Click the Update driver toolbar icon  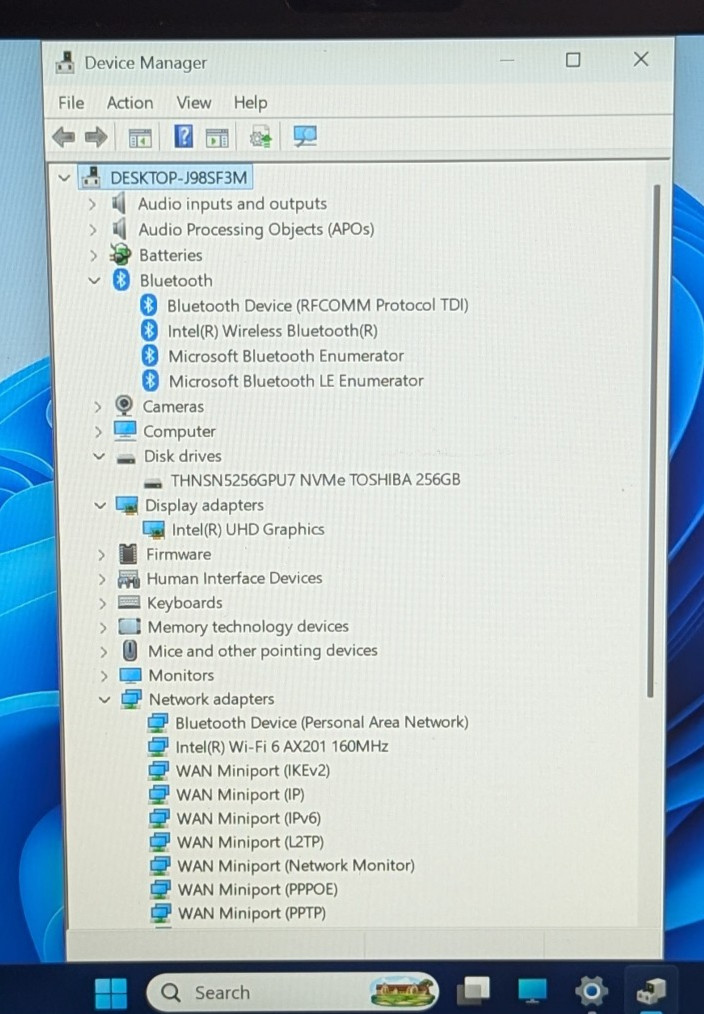pos(261,137)
